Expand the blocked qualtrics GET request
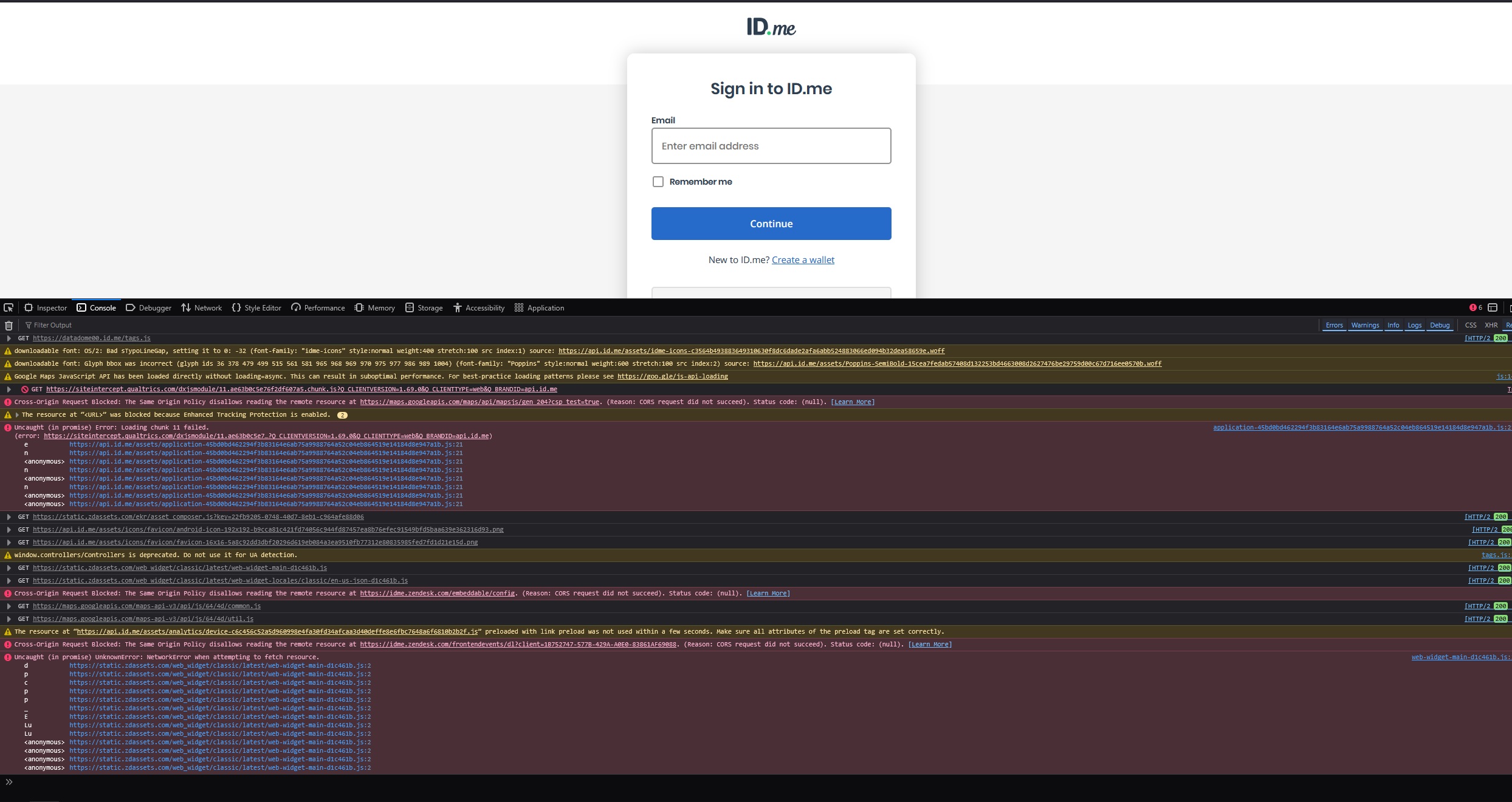The width and height of the screenshot is (1512, 802). point(9,389)
